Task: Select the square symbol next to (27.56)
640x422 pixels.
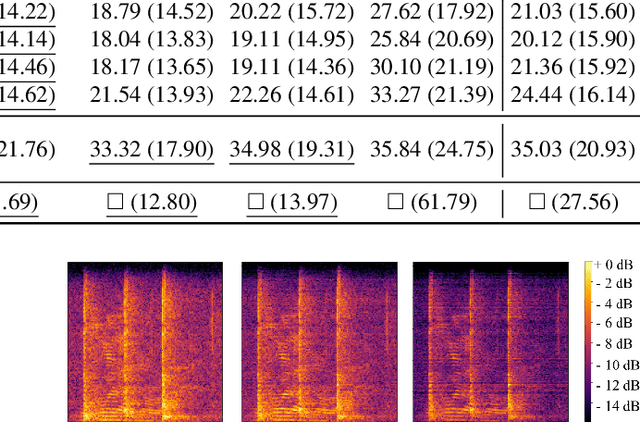Action: click(536, 202)
